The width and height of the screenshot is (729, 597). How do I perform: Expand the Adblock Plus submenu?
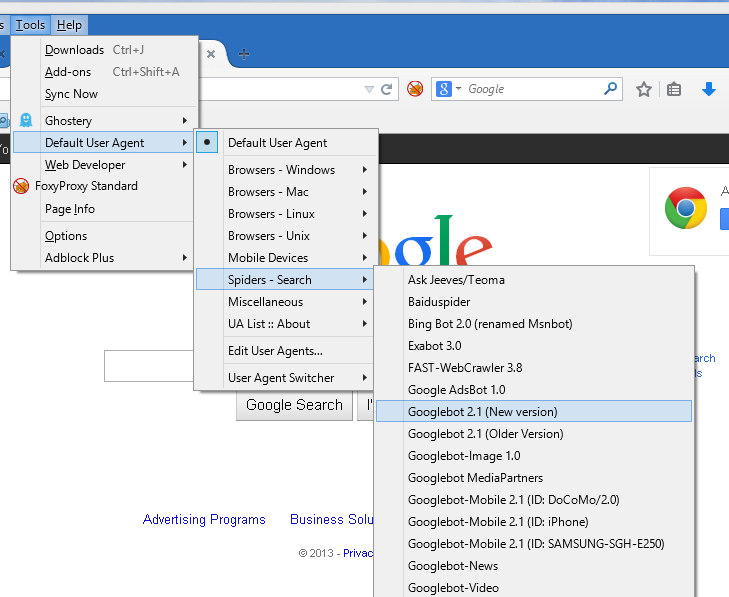(x=185, y=258)
